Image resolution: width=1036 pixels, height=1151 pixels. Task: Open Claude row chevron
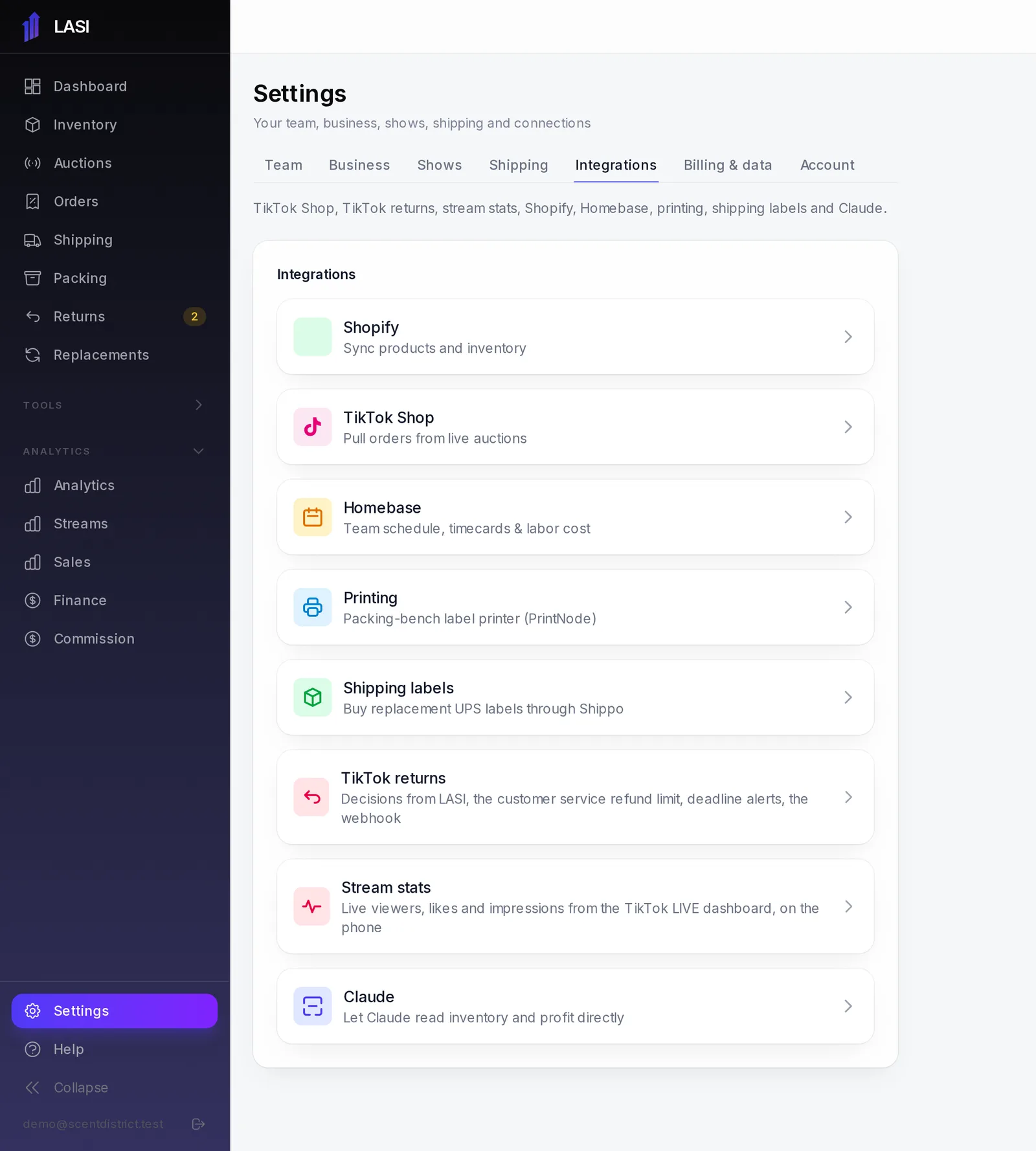[848, 1006]
